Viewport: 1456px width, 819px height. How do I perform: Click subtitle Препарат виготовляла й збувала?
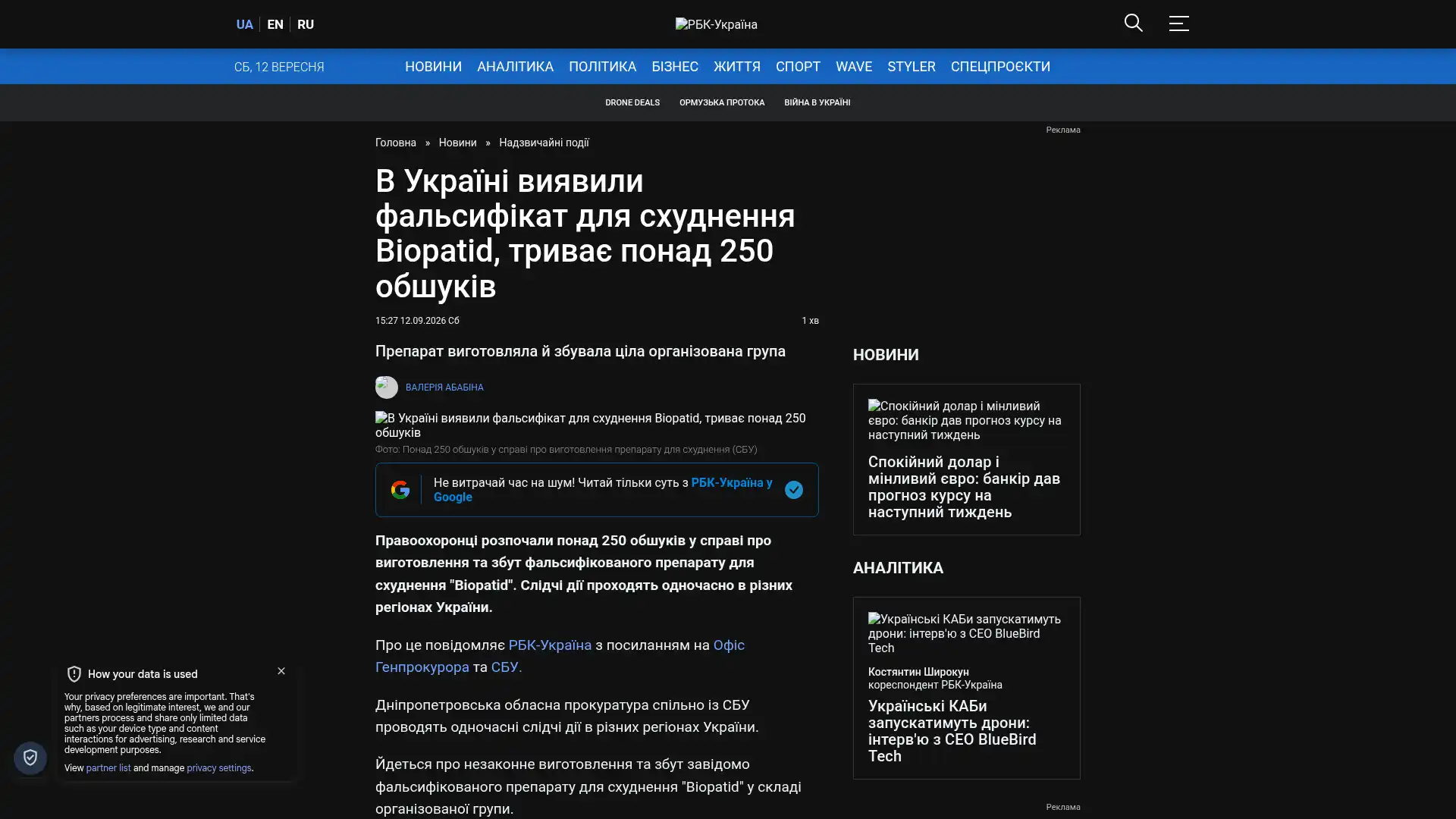(580, 351)
